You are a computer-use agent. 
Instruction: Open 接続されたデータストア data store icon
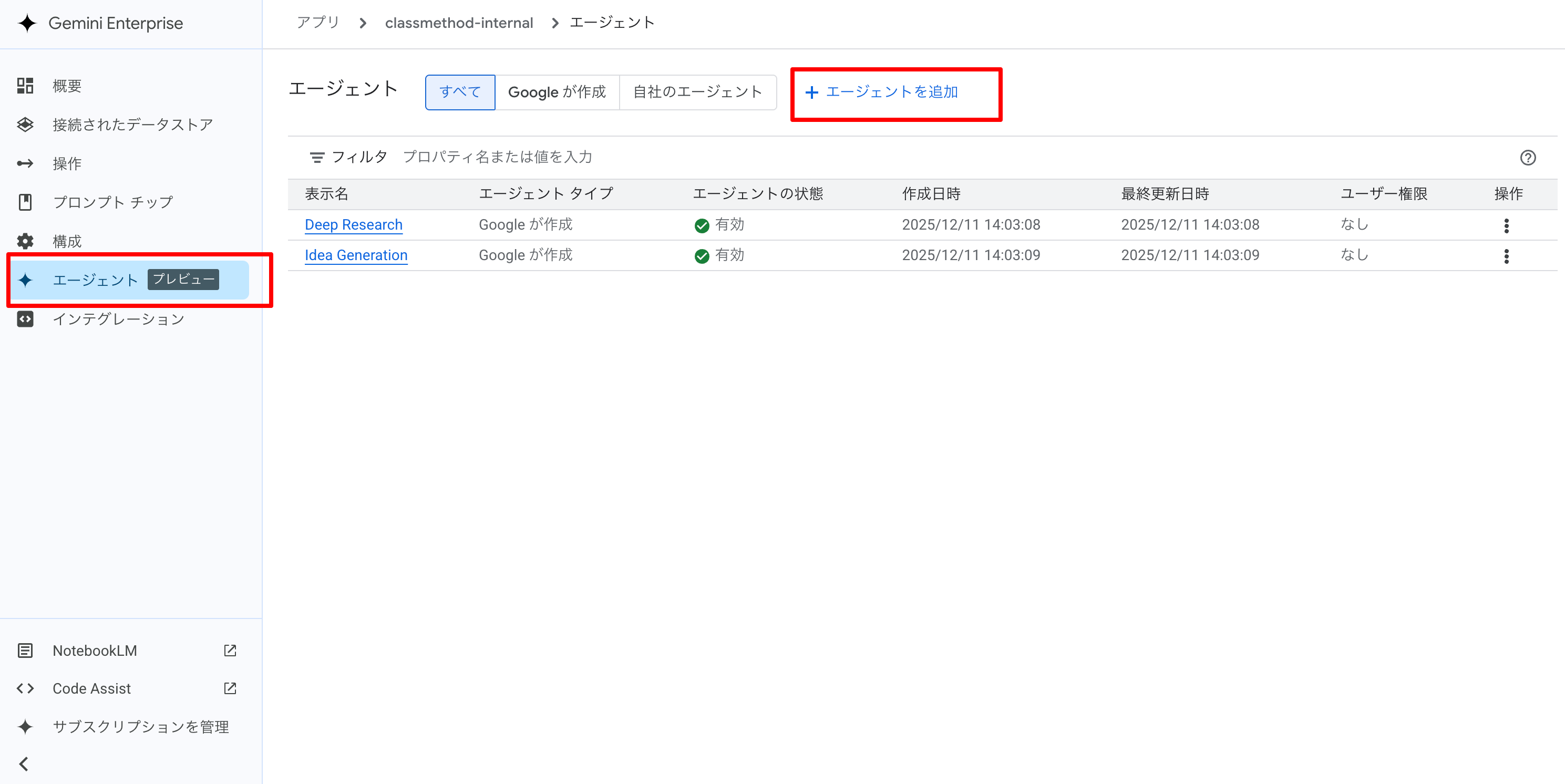point(25,125)
